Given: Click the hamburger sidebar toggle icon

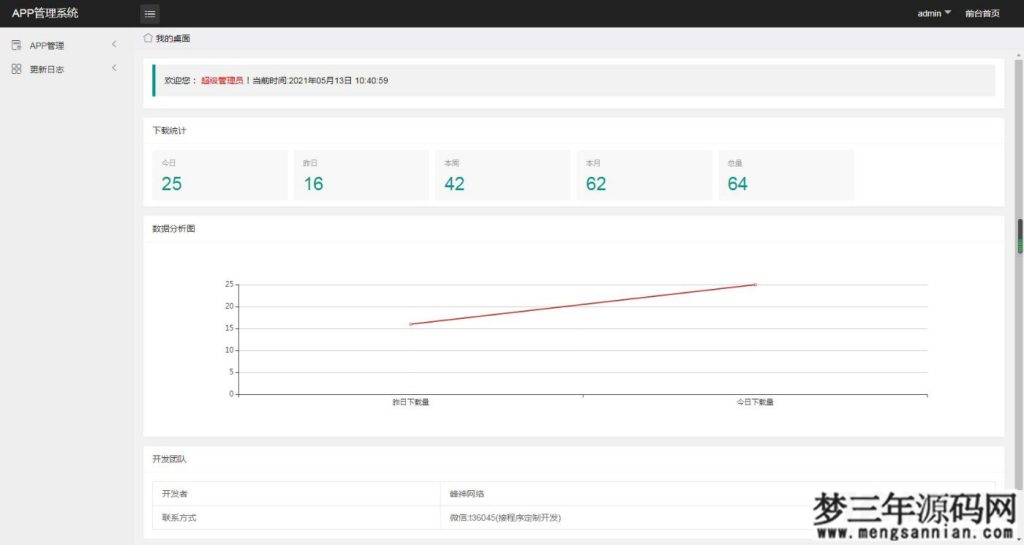Looking at the screenshot, I should 150,14.
